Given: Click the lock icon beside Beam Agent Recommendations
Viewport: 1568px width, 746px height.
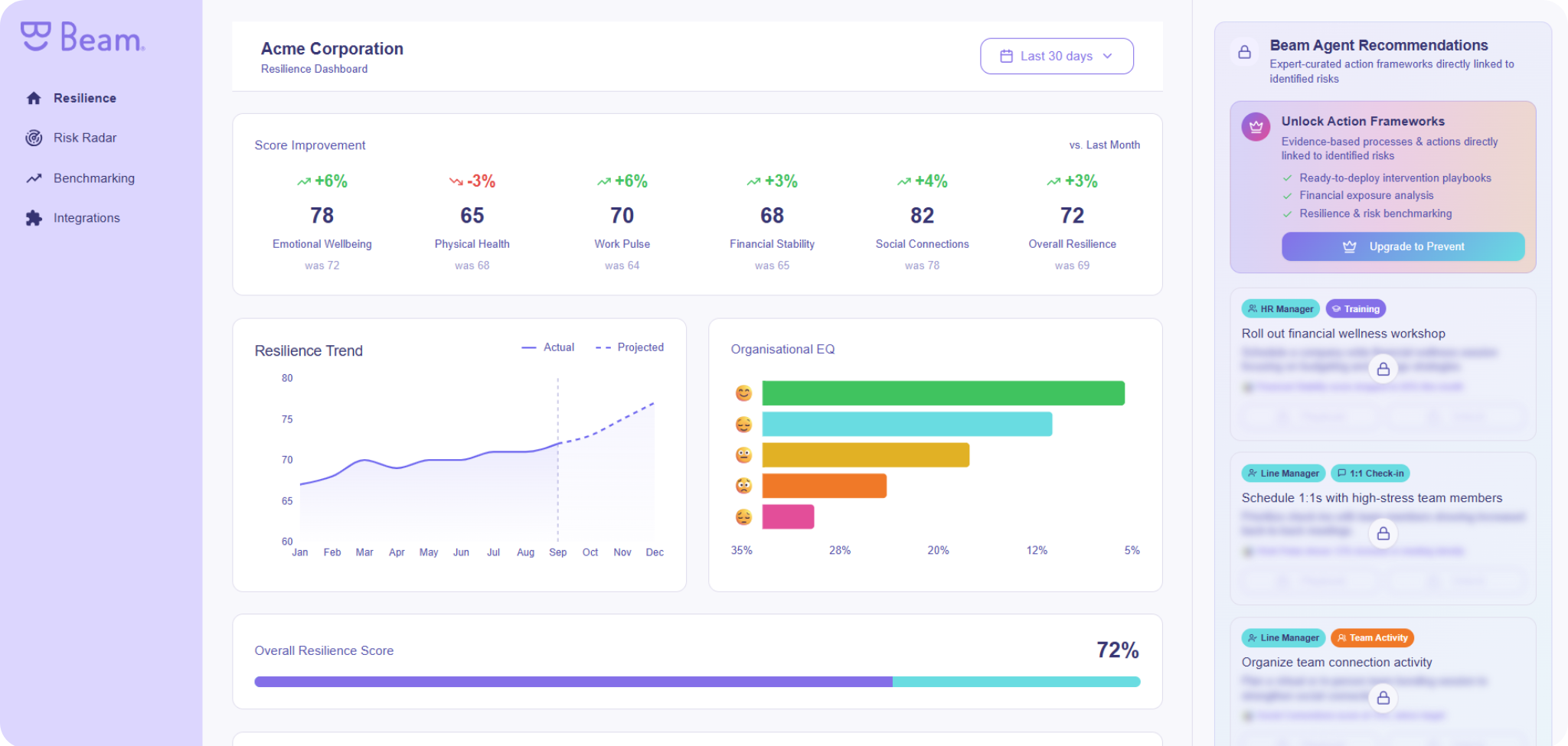Looking at the screenshot, I should [1245, 52].
